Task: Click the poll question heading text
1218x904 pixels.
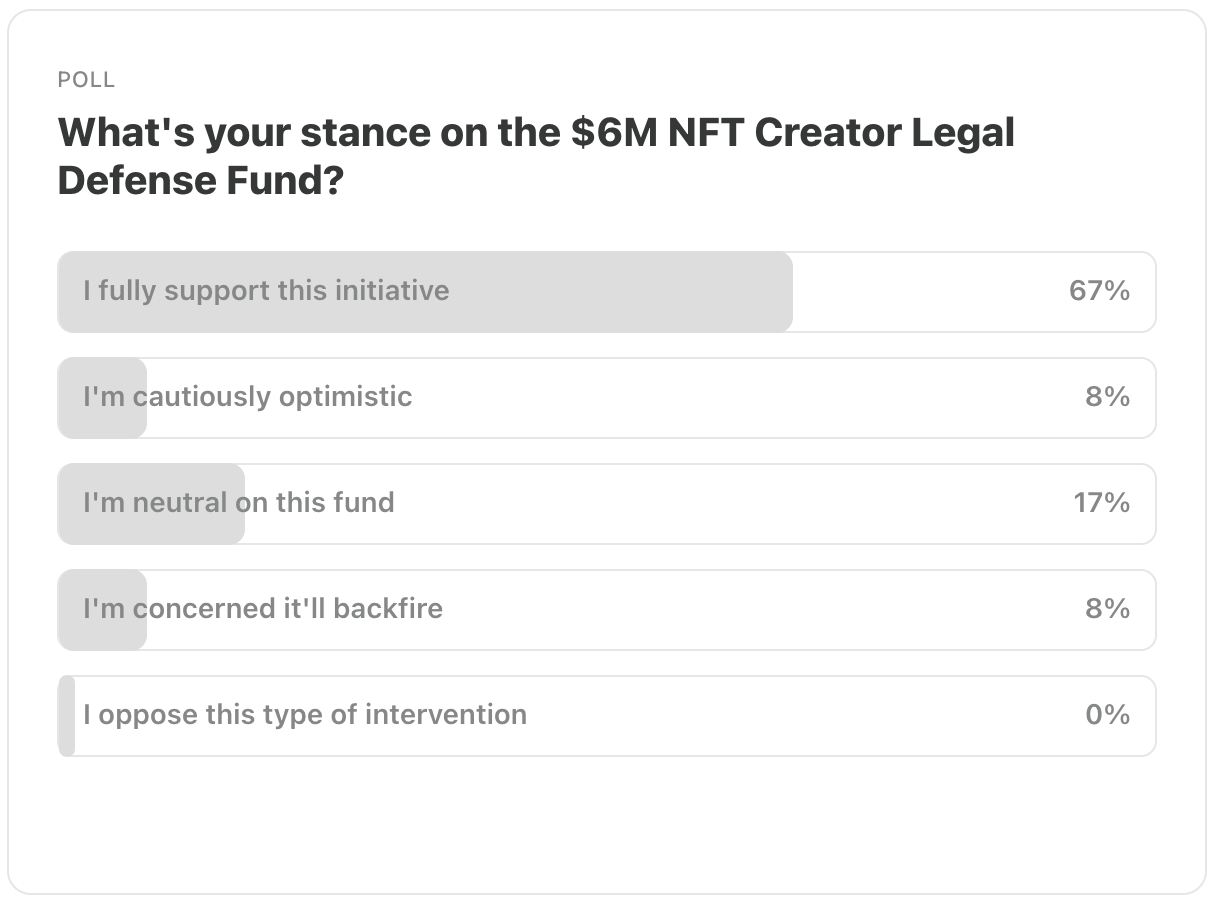Action: [x=536, y=157]
